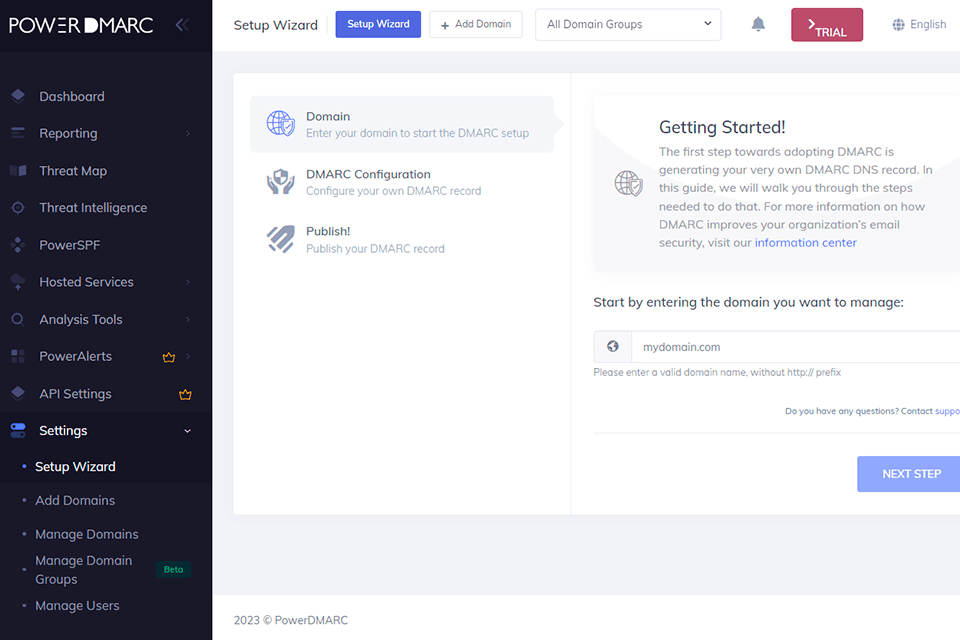Collapse the Settings submenu chevron
This screenshot has height=640, width=960.
click(187, 431)
